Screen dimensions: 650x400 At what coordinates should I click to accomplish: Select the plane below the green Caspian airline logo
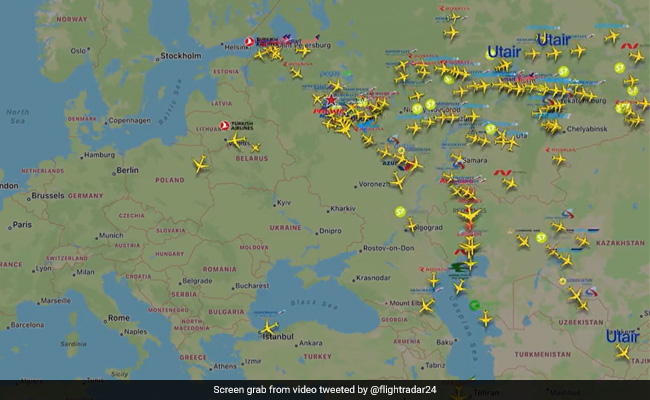(x=485, y=319)
